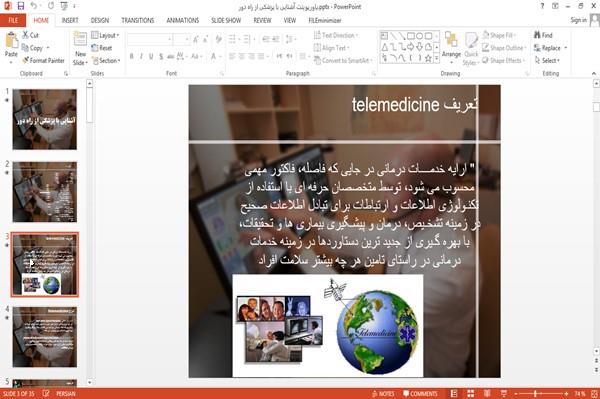Screen dimensions: 600x399
Task: Switch to the INSERT tab
Action: tap(70, 20)
